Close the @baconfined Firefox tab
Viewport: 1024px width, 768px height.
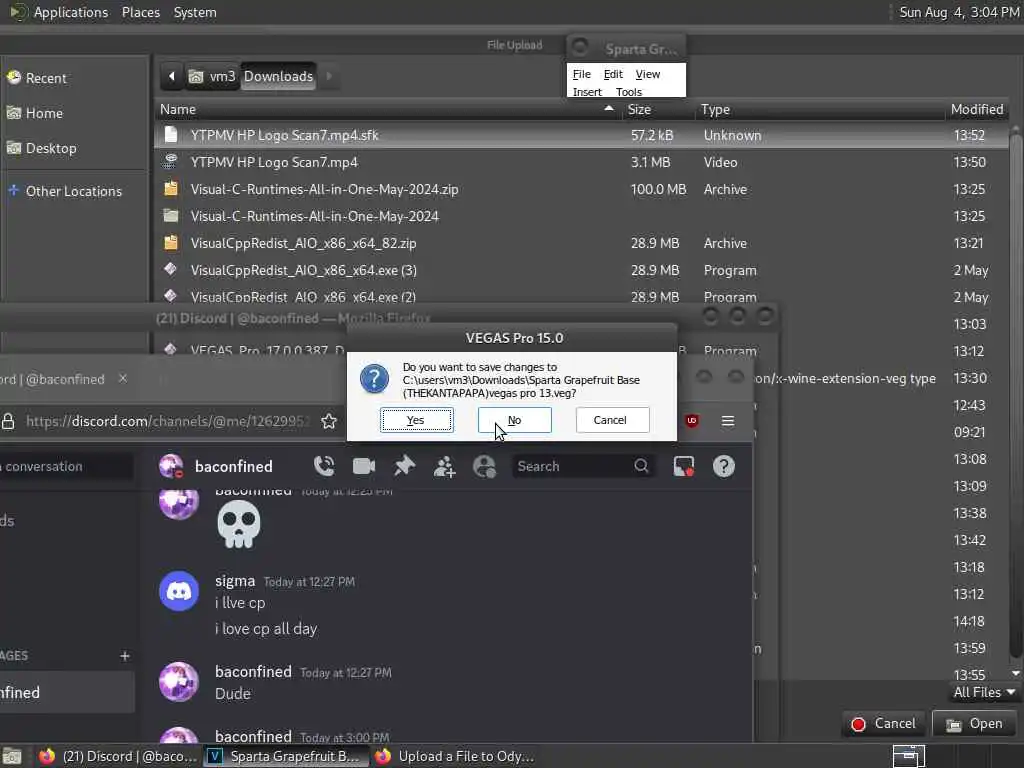coord(123,379)
